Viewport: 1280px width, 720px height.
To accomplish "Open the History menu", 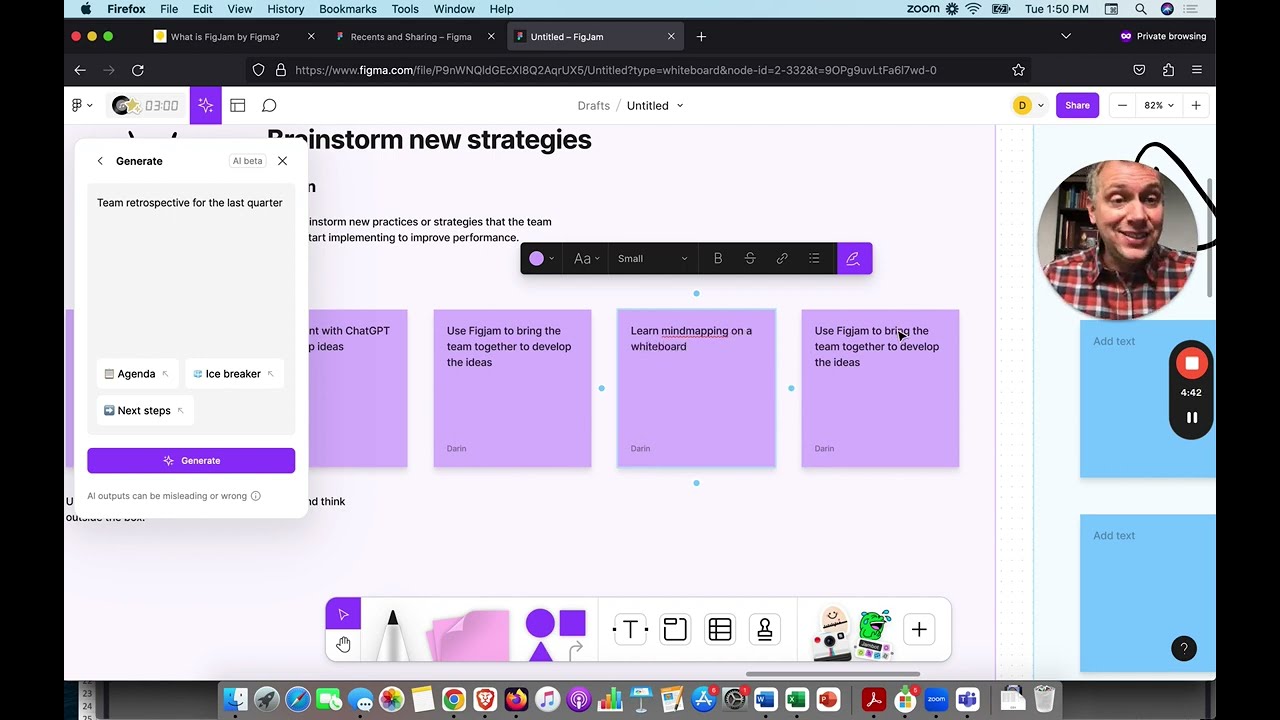I will click(286, 9).
